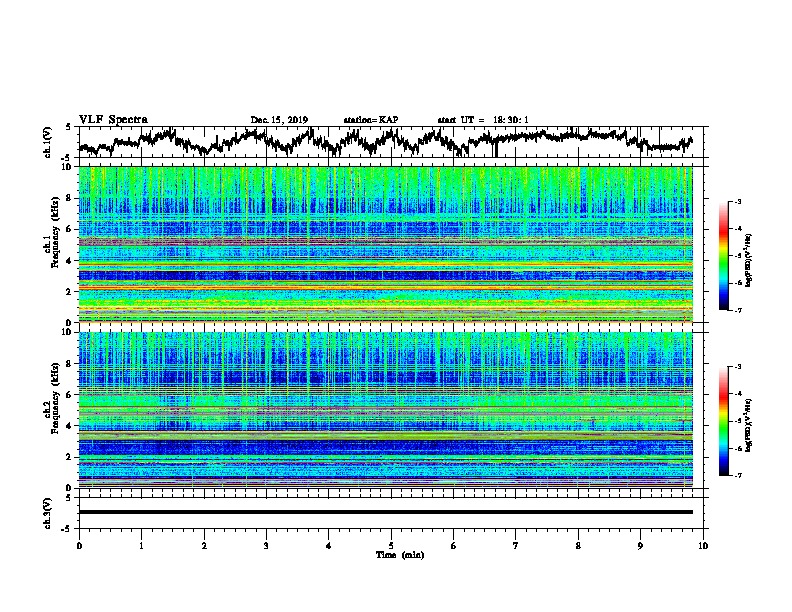Click time axis tick label '10'
792x612 pixels.
click(703, 546)
